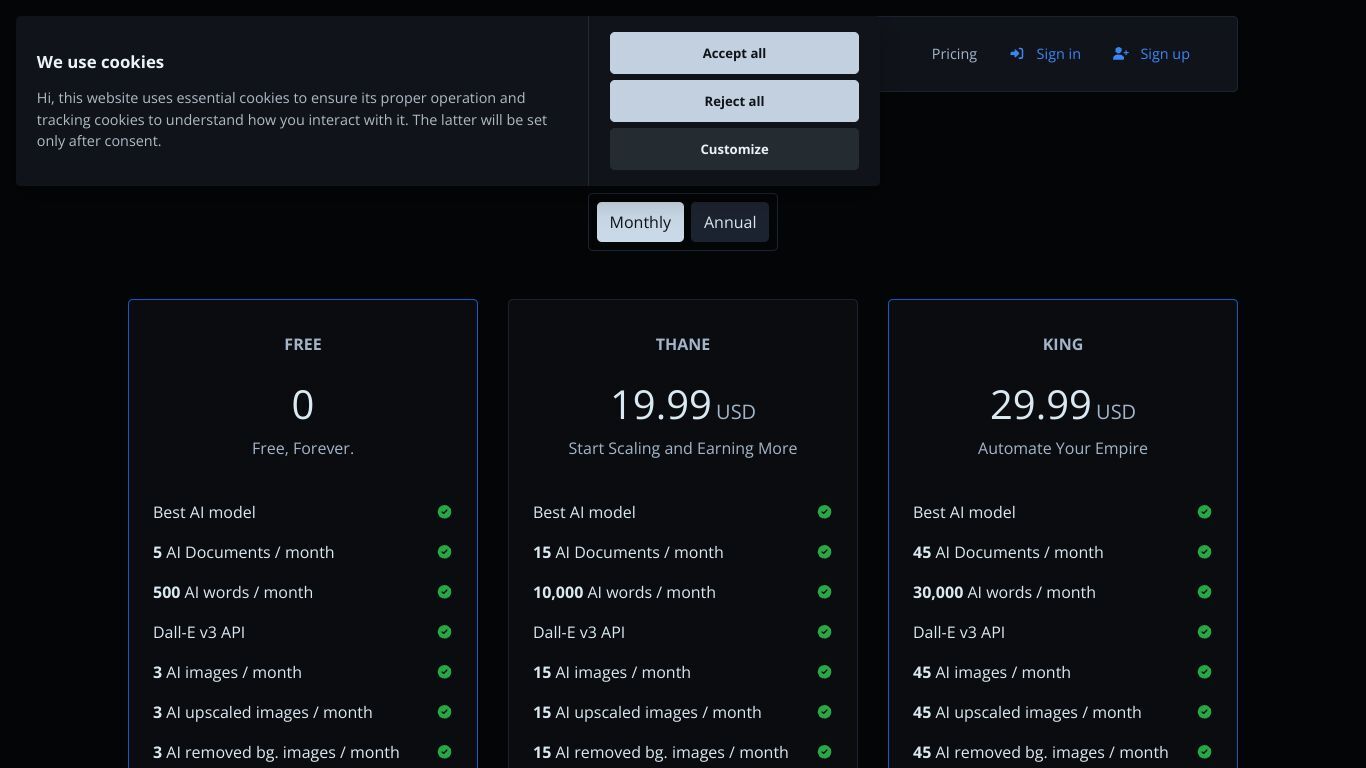This screenshot has height=768, width=1366.
Task: Click FREE plan removed bg. images checkmark
Action: [x=444, y=752]
